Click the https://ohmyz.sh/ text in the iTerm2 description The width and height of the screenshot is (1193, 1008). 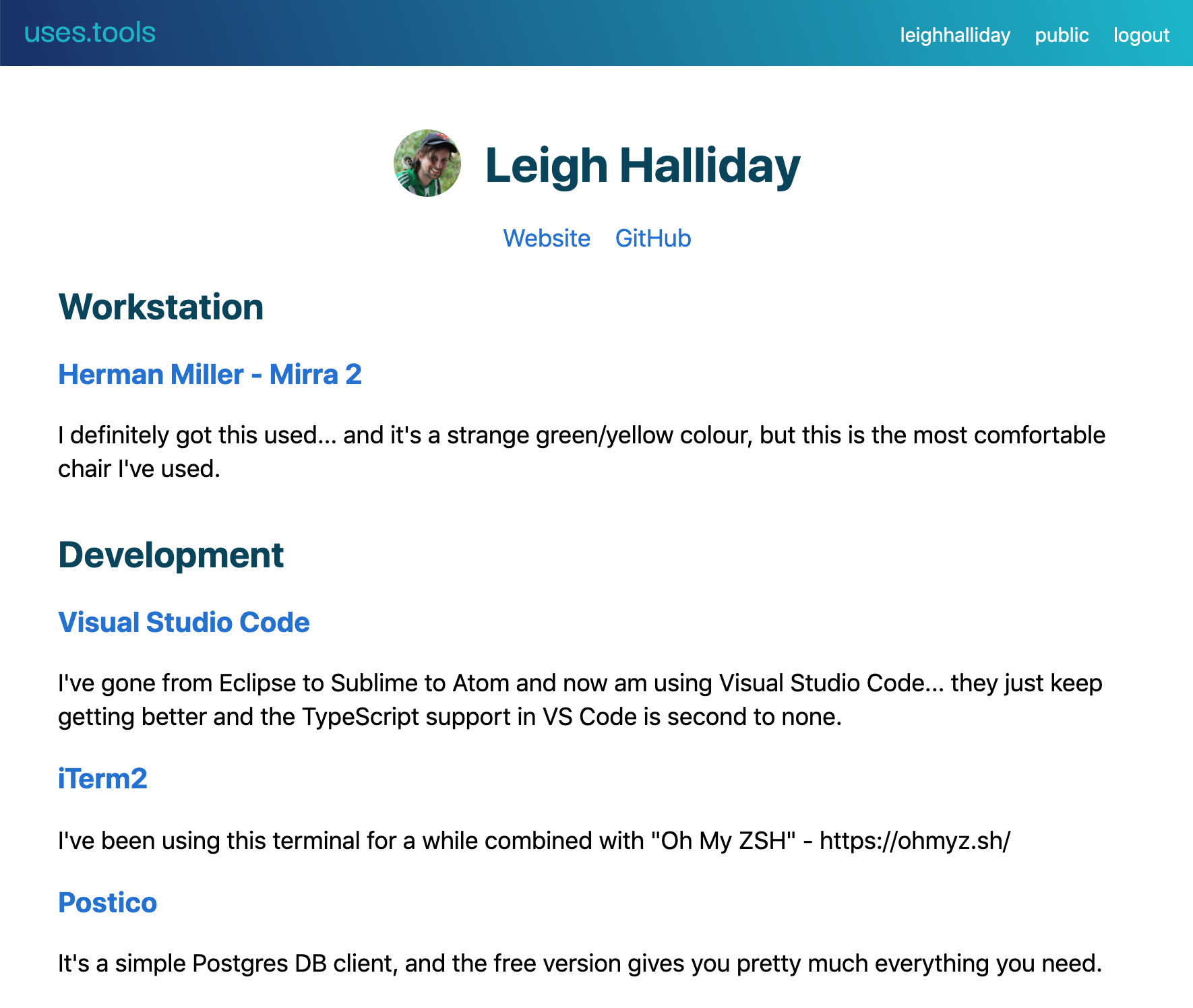[915, 841]
